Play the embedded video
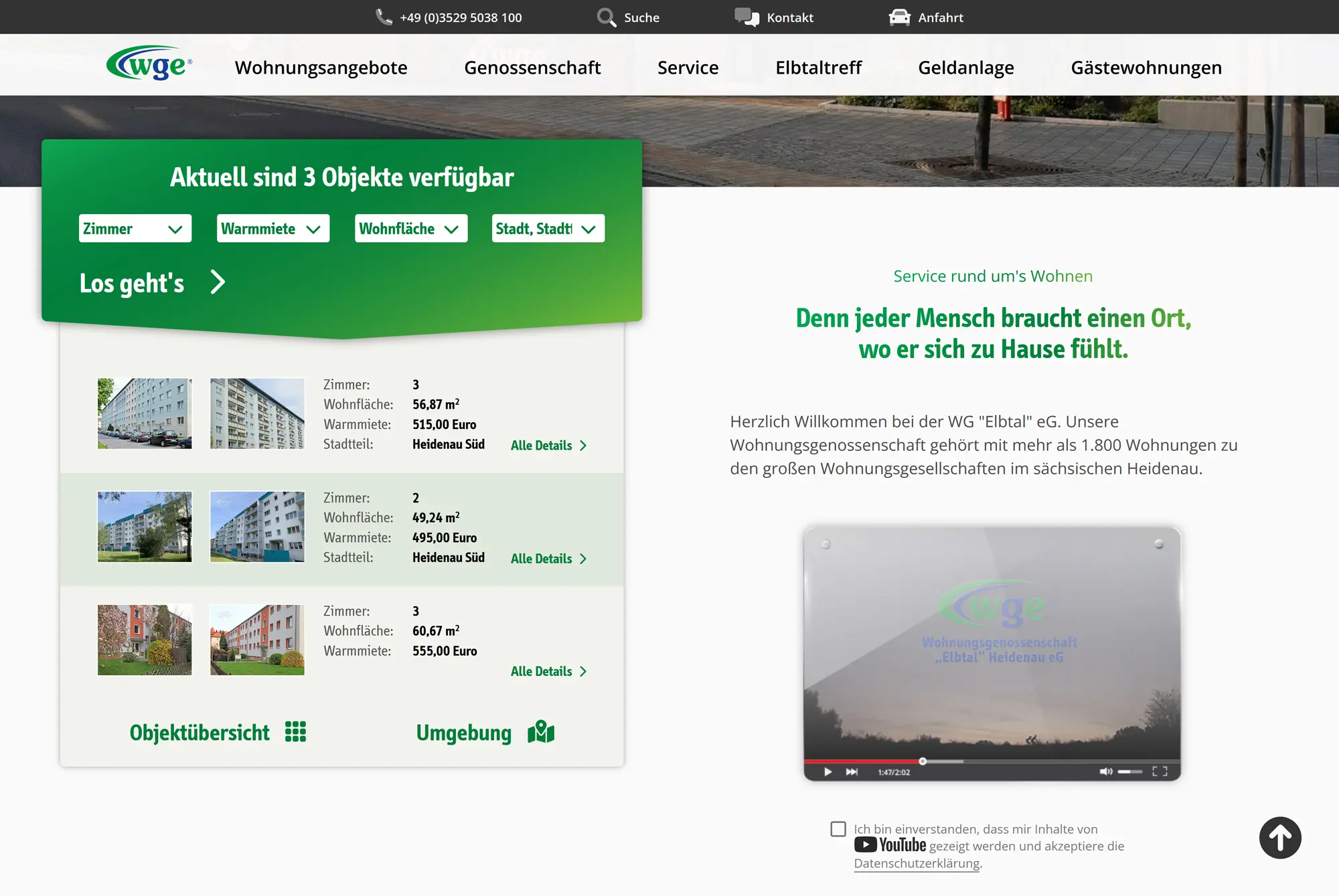 [828, 772]
